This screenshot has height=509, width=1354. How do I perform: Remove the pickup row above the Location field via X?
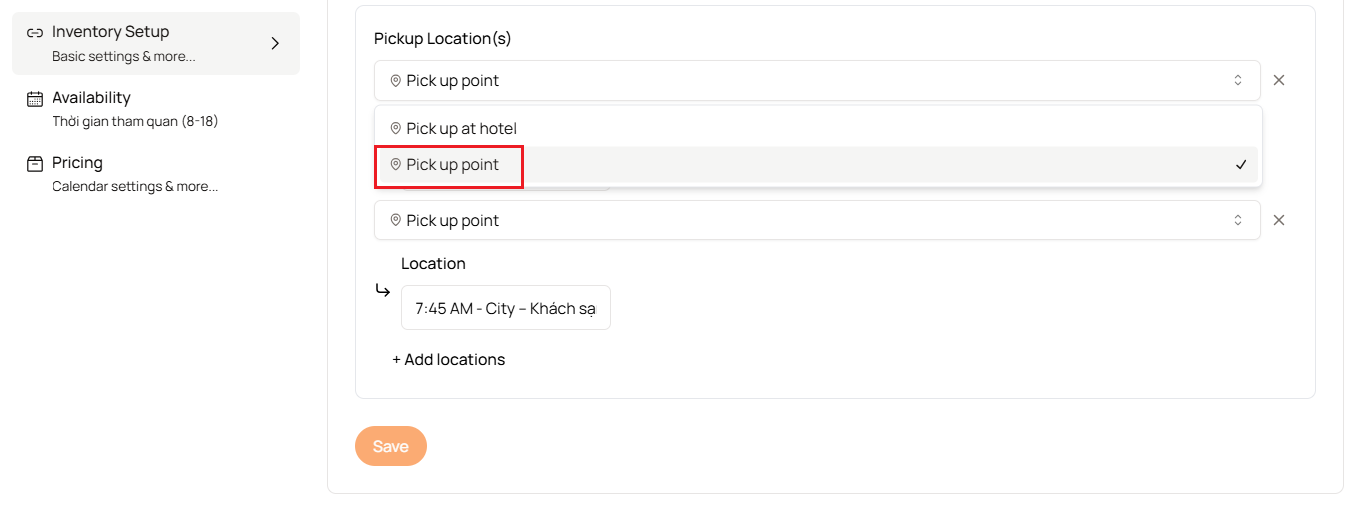click(1278, 220)
